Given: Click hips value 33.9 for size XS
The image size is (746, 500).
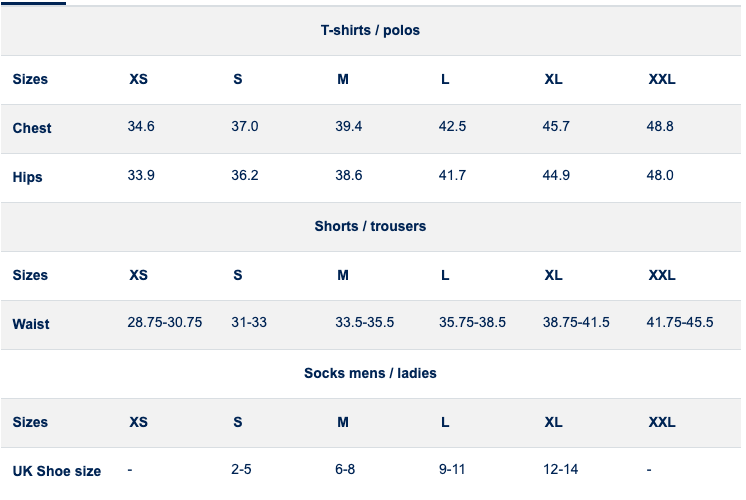Looking at the screenshot, I should click(x=141, y=176).
